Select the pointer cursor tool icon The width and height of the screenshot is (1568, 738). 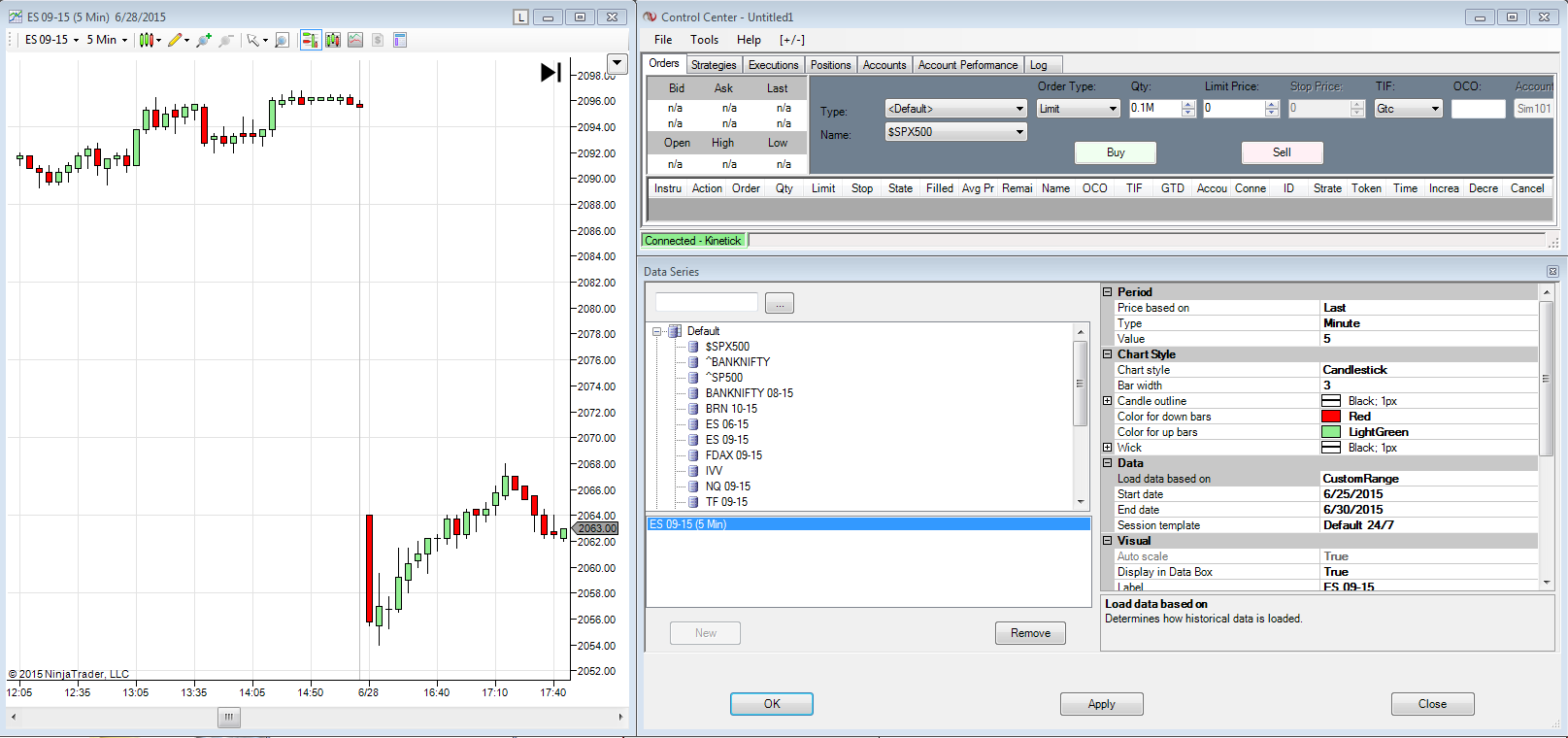(253, 40)
